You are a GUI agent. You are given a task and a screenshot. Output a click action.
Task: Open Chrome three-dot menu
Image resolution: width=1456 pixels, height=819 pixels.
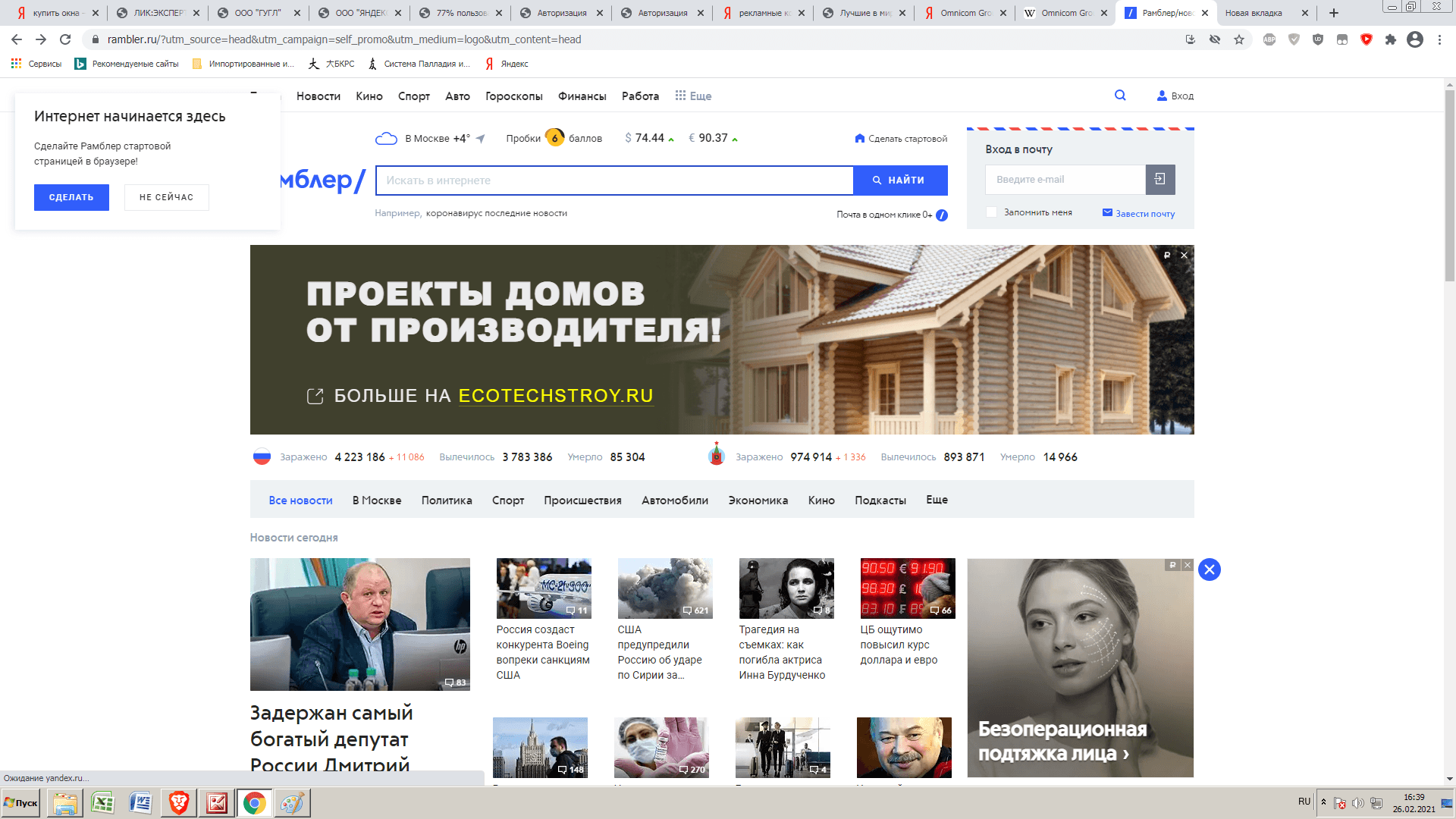point(1439,39)
